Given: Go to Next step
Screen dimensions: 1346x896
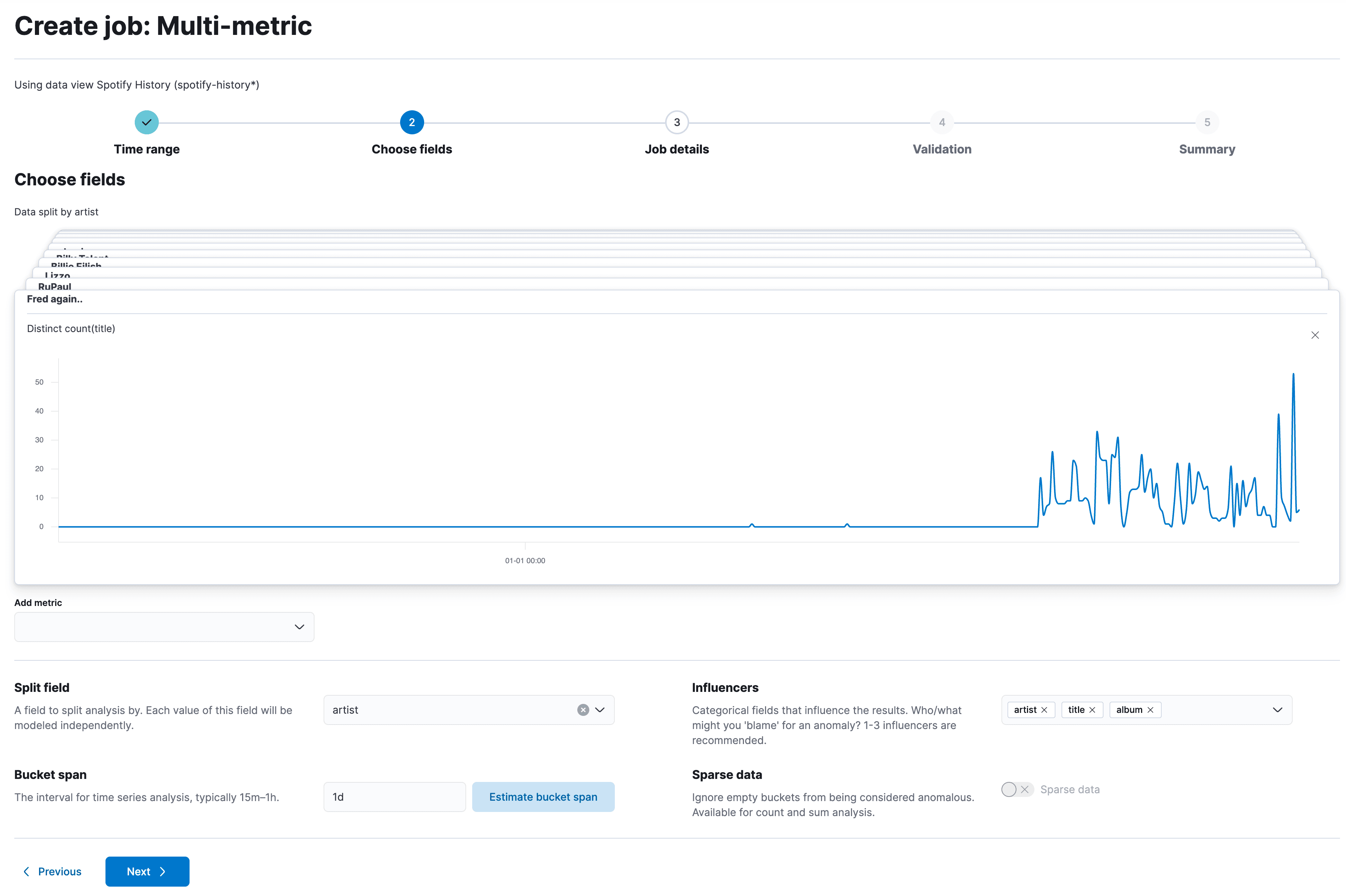Looking at the screenshot, I should [x=147, y=871].
